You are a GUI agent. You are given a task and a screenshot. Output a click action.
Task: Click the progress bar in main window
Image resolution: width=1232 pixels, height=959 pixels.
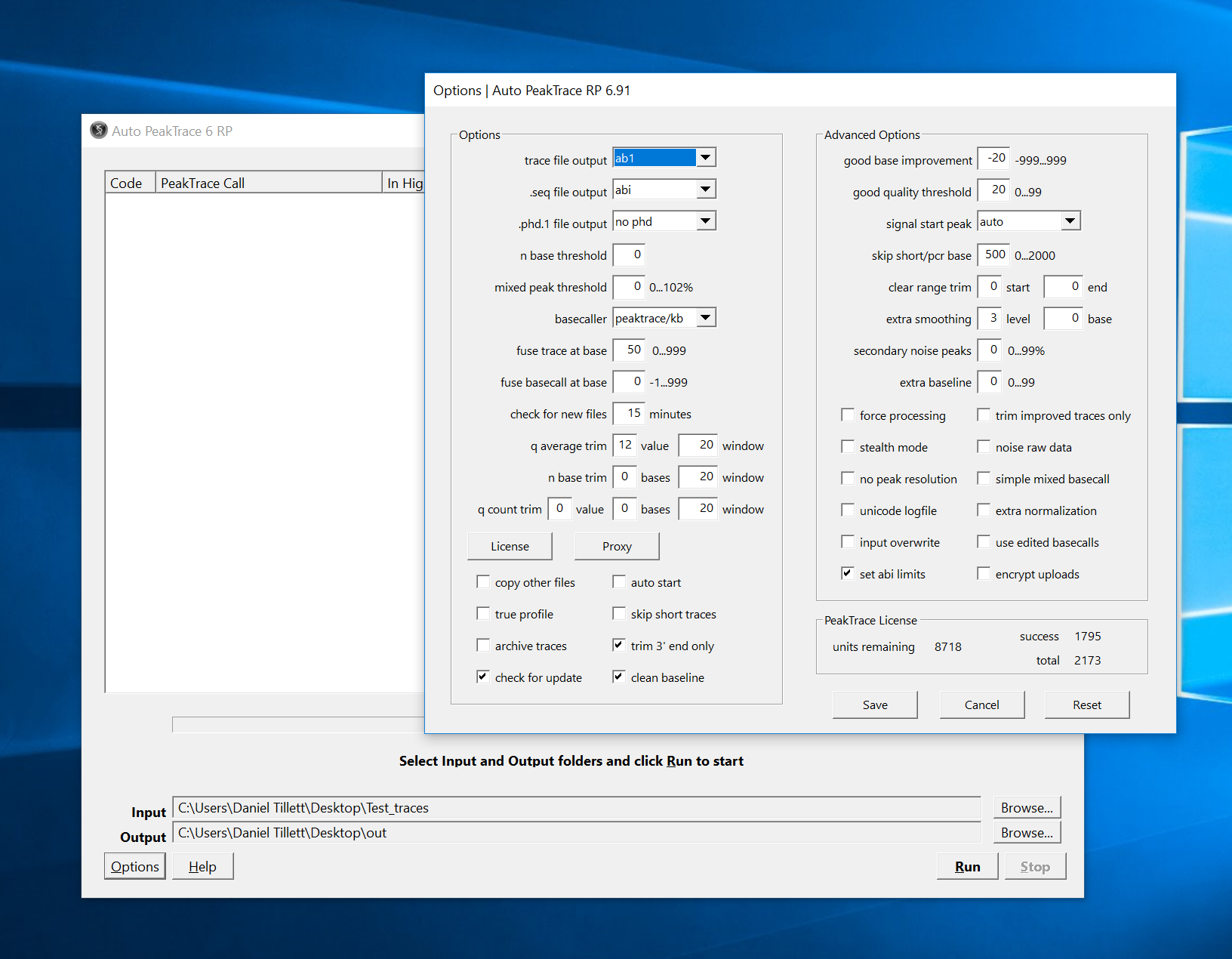(298, 724)
